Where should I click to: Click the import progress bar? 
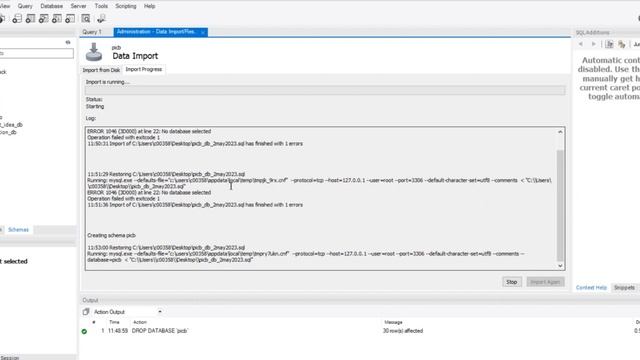click(325, 91)
